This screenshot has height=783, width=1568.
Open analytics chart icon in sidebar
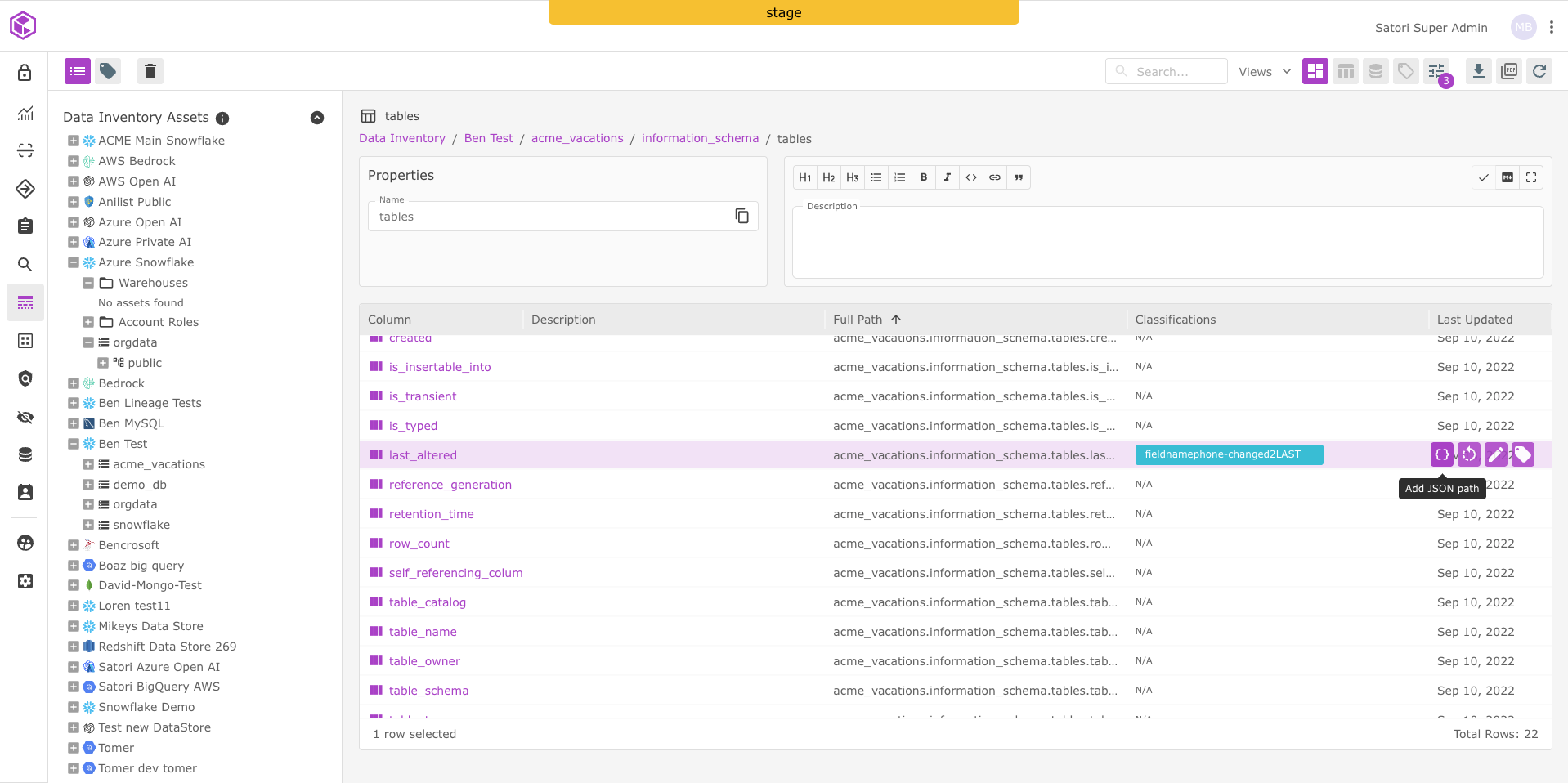pos(25,114)
